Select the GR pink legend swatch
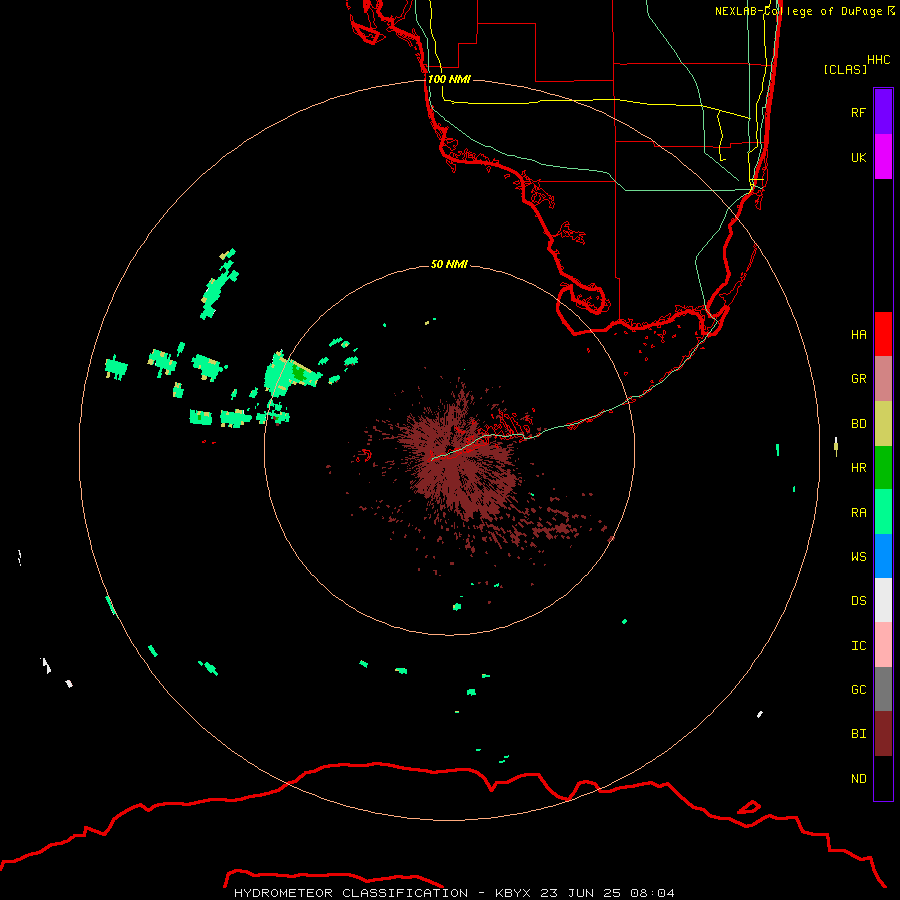This screenshot has width=900, height=900. (x=883, y=379)
